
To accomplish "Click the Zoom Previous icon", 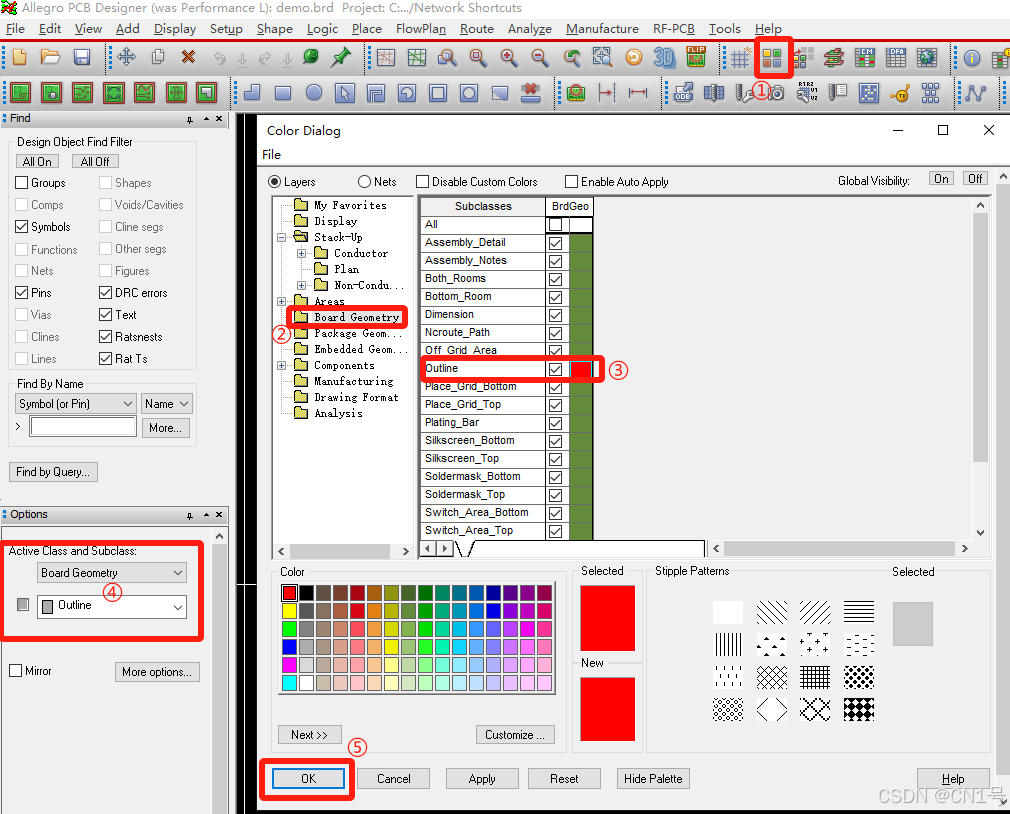I will point(571,57).
